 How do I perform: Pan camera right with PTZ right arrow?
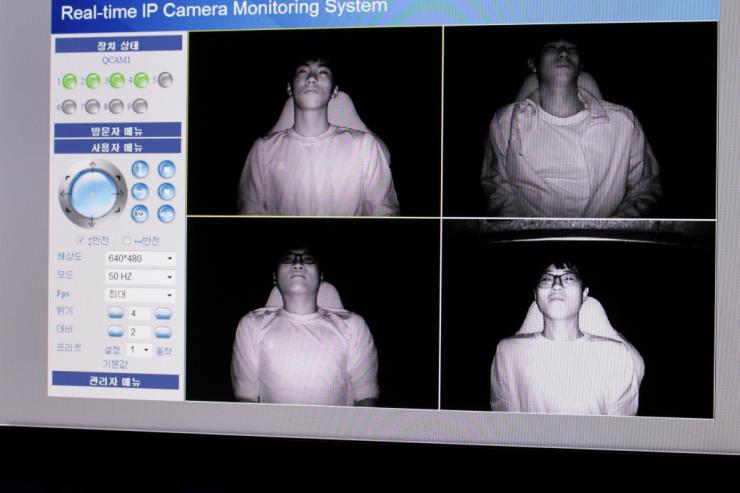click(x=121, y=192)
